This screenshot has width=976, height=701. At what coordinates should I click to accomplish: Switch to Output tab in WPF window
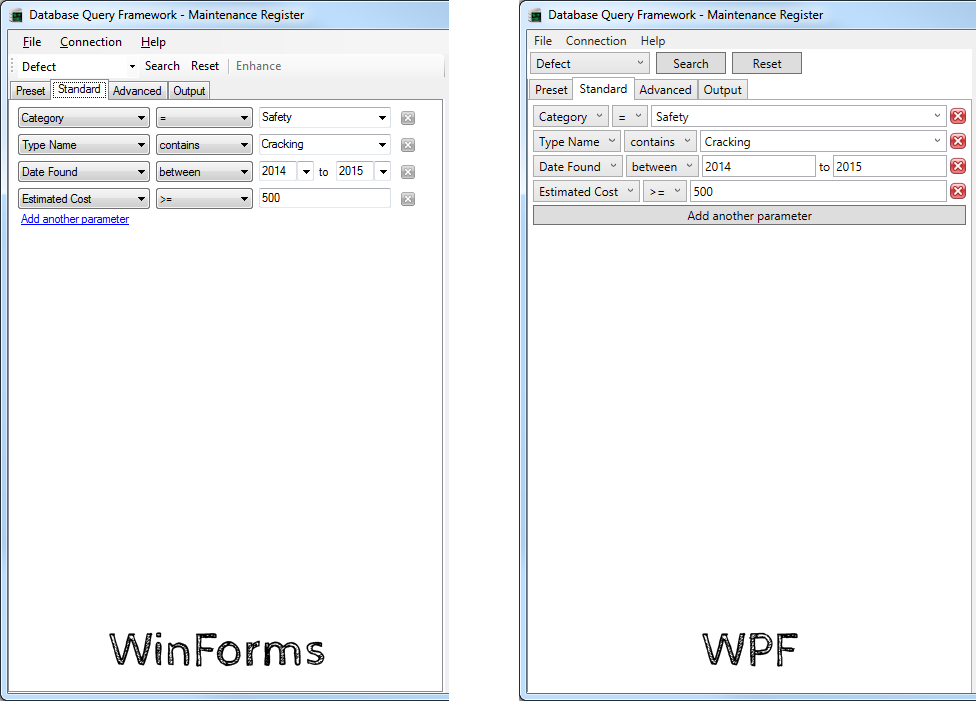click(x=722, y=90)
